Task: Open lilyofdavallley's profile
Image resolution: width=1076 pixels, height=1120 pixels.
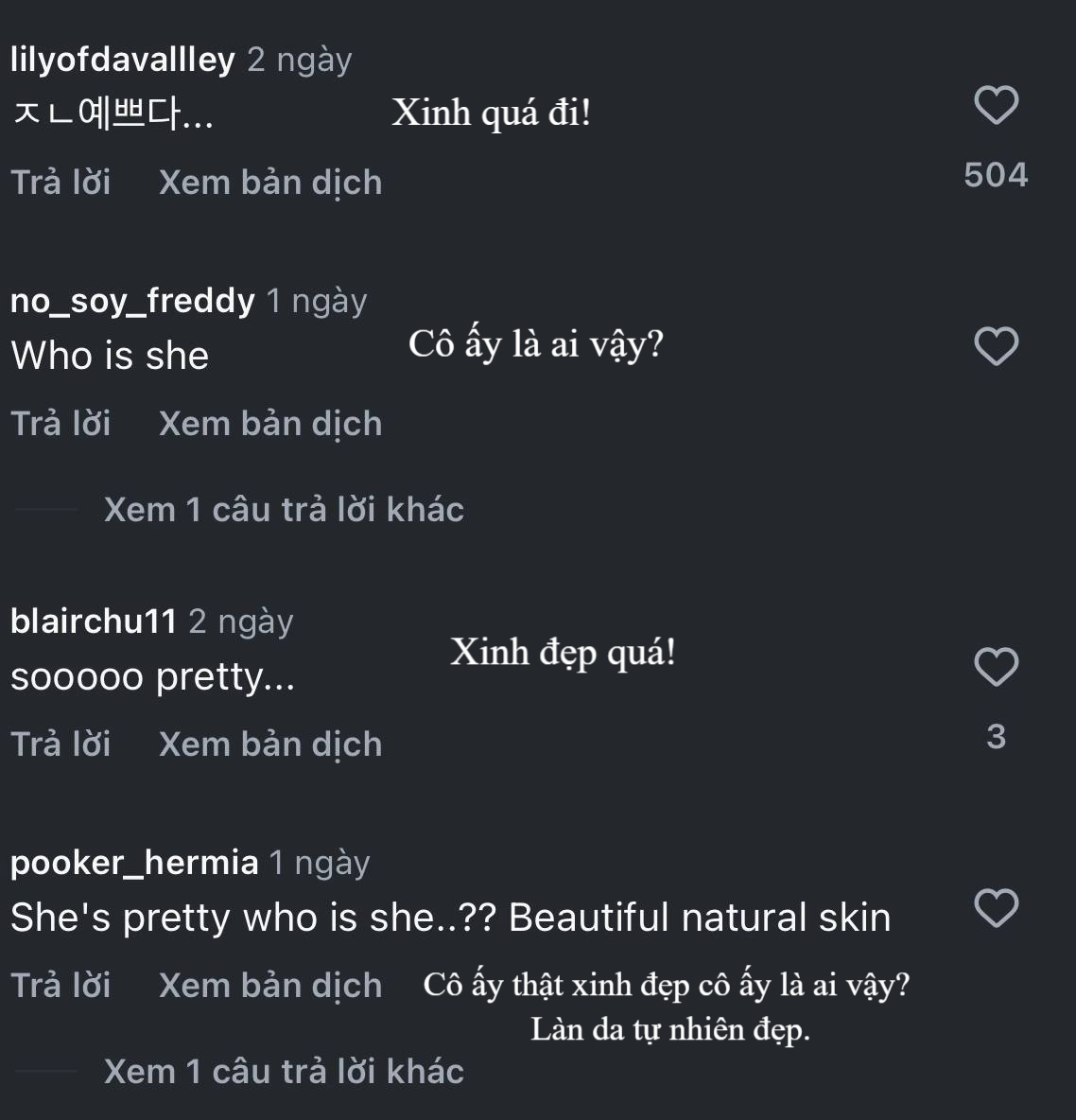Action: [121, 59]
